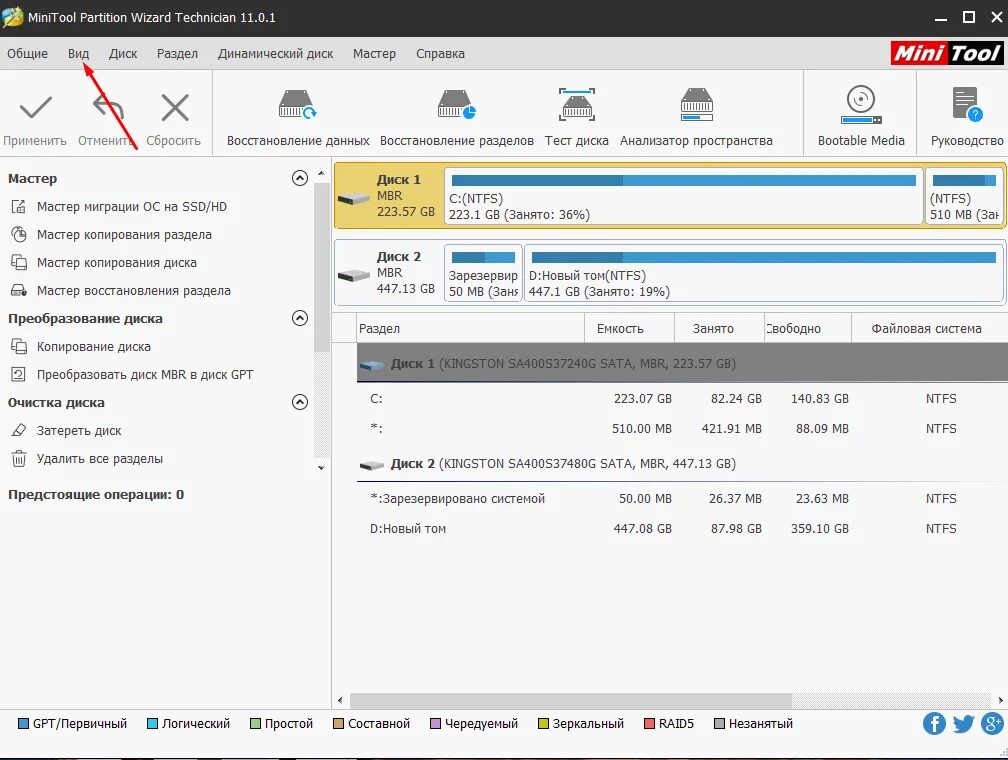Click Зеркальный yellow legend swatch
Image resolution: width=1008 pixels, height=760 pixels.
pyautogui.click(x=543, y=724)
